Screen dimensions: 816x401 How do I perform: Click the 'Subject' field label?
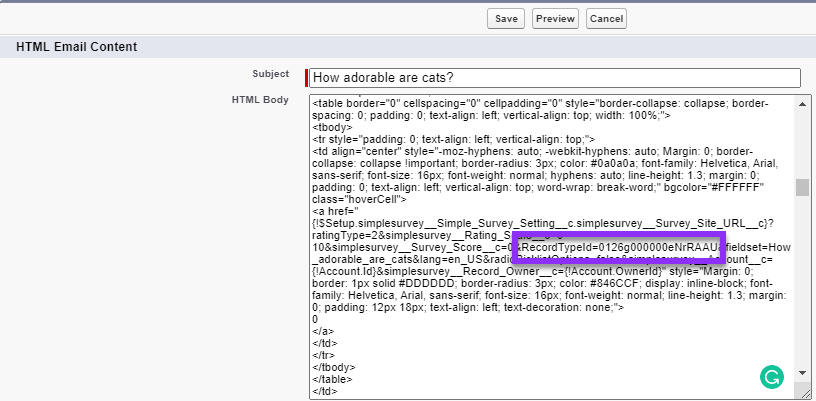click(x=271, y=74)
